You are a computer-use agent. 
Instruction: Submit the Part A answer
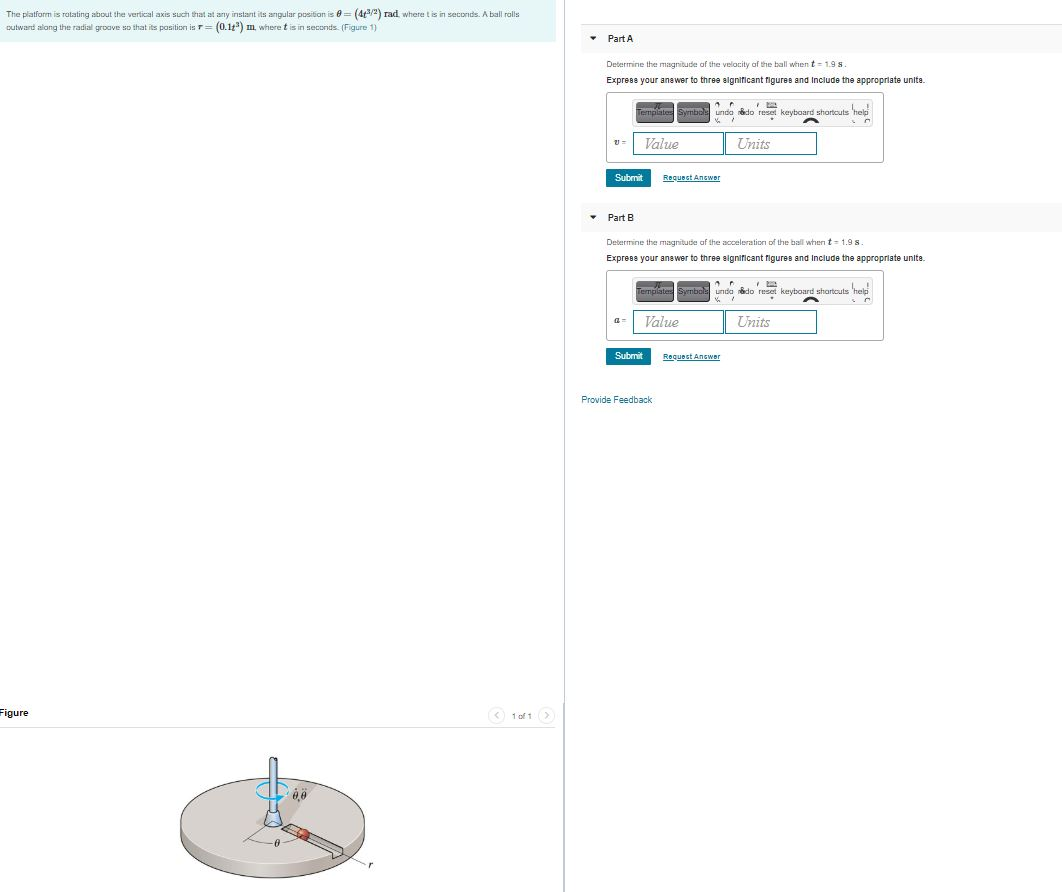click(628, 177)
